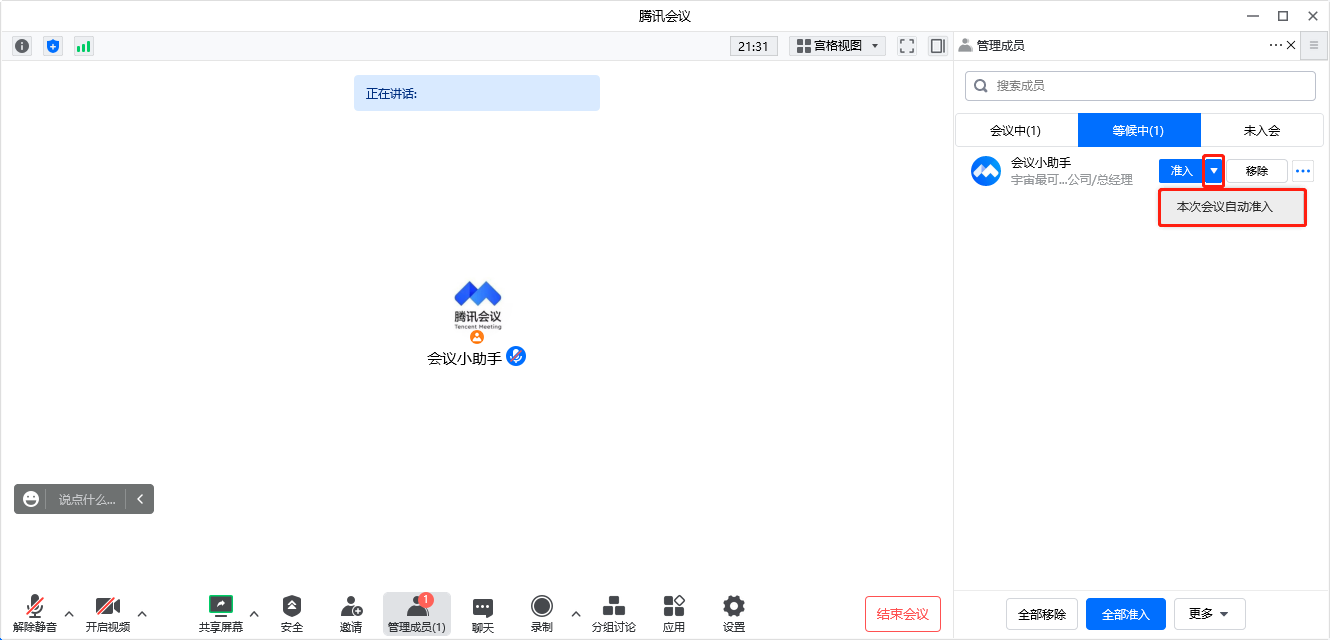This screenshot has height=640, width=1330.
Task: Click the blue security shield icon
Action: [x=53, y=46]
